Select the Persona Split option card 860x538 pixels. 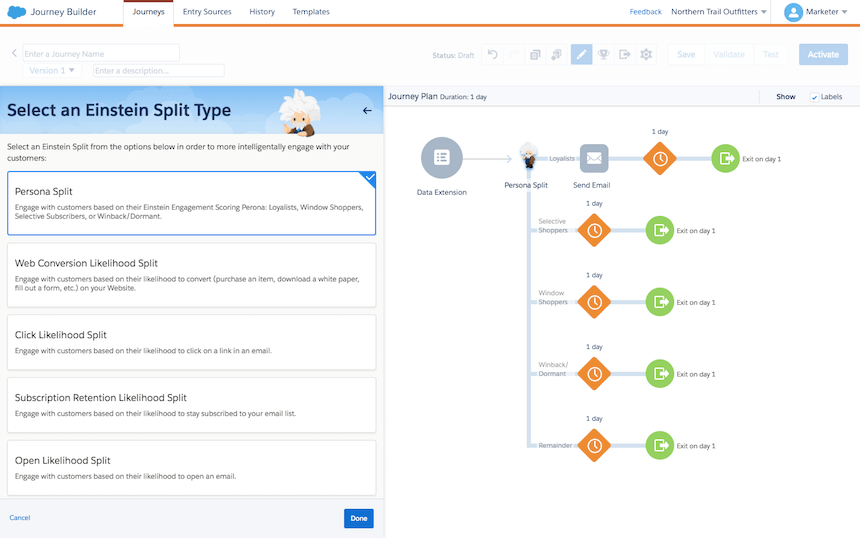click(x=191, y=203)
